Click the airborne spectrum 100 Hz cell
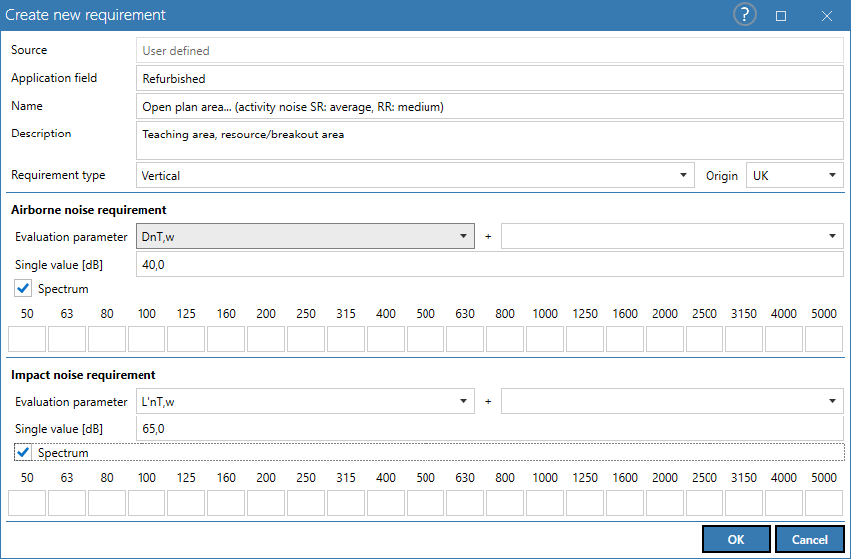The image size is (851, 559). pyautogui.click(x=147, y=339)
